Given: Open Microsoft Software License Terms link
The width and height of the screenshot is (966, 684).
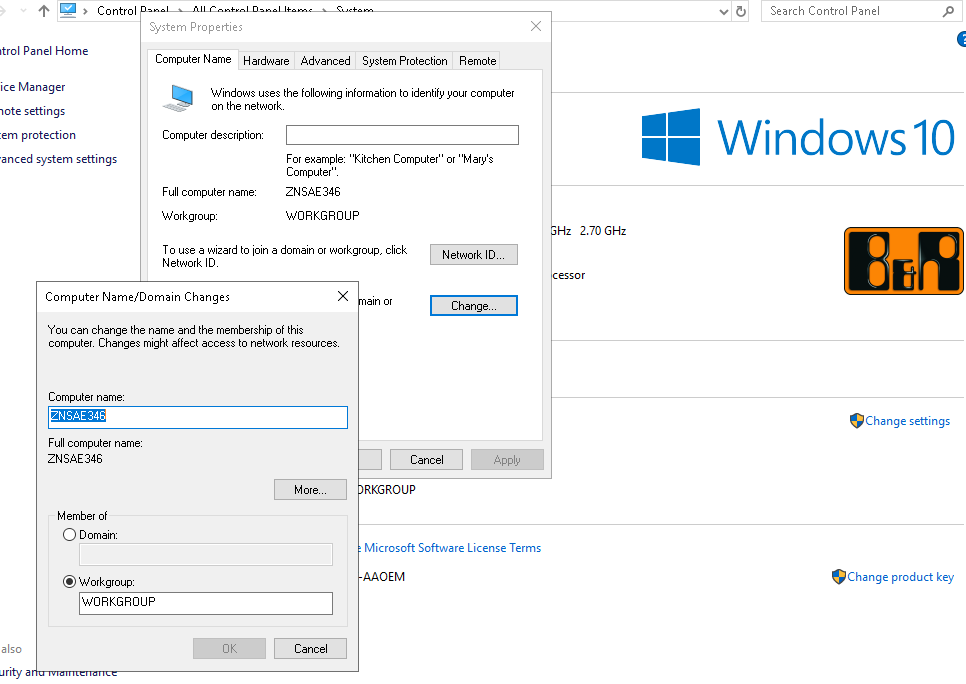Looking at the screenshot, I should 452,548.
